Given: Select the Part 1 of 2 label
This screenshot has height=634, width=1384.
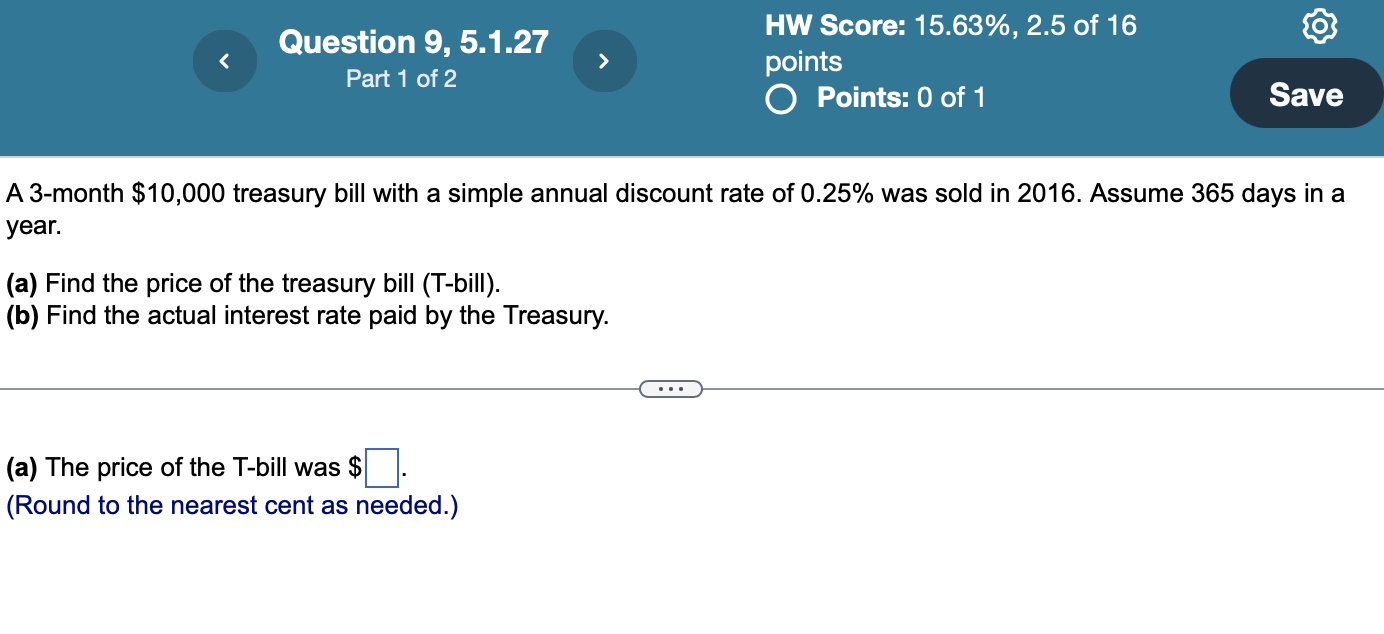Looking at the screenshot, I should [x=401, y=79].
